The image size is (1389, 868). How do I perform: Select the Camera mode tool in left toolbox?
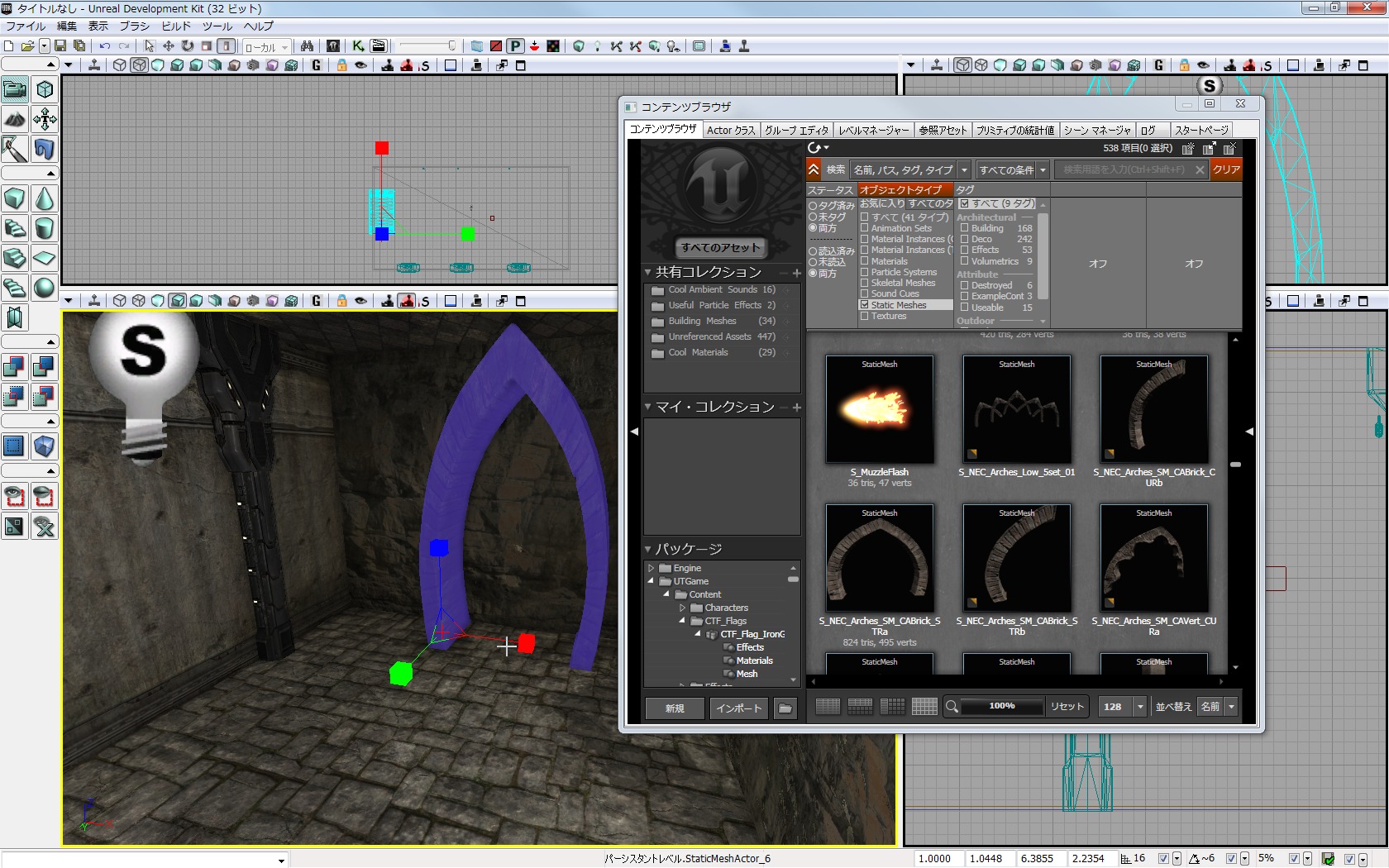point(15,89)
